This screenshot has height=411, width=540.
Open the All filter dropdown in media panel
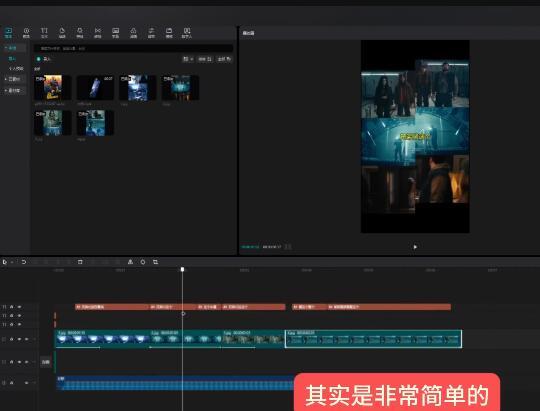pyautogui.click(x=224, y=59)
